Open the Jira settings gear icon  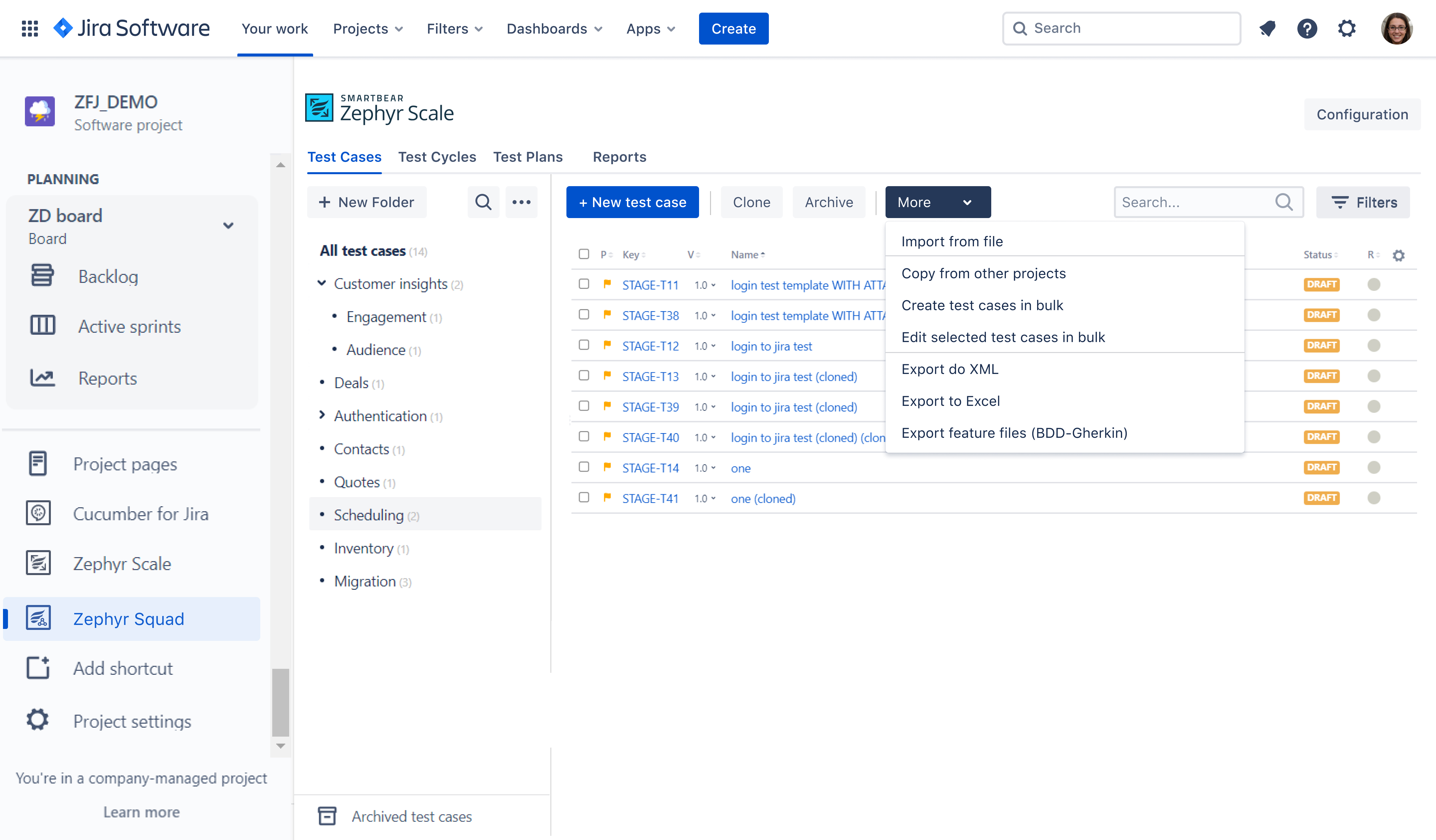pos(1347,29)
